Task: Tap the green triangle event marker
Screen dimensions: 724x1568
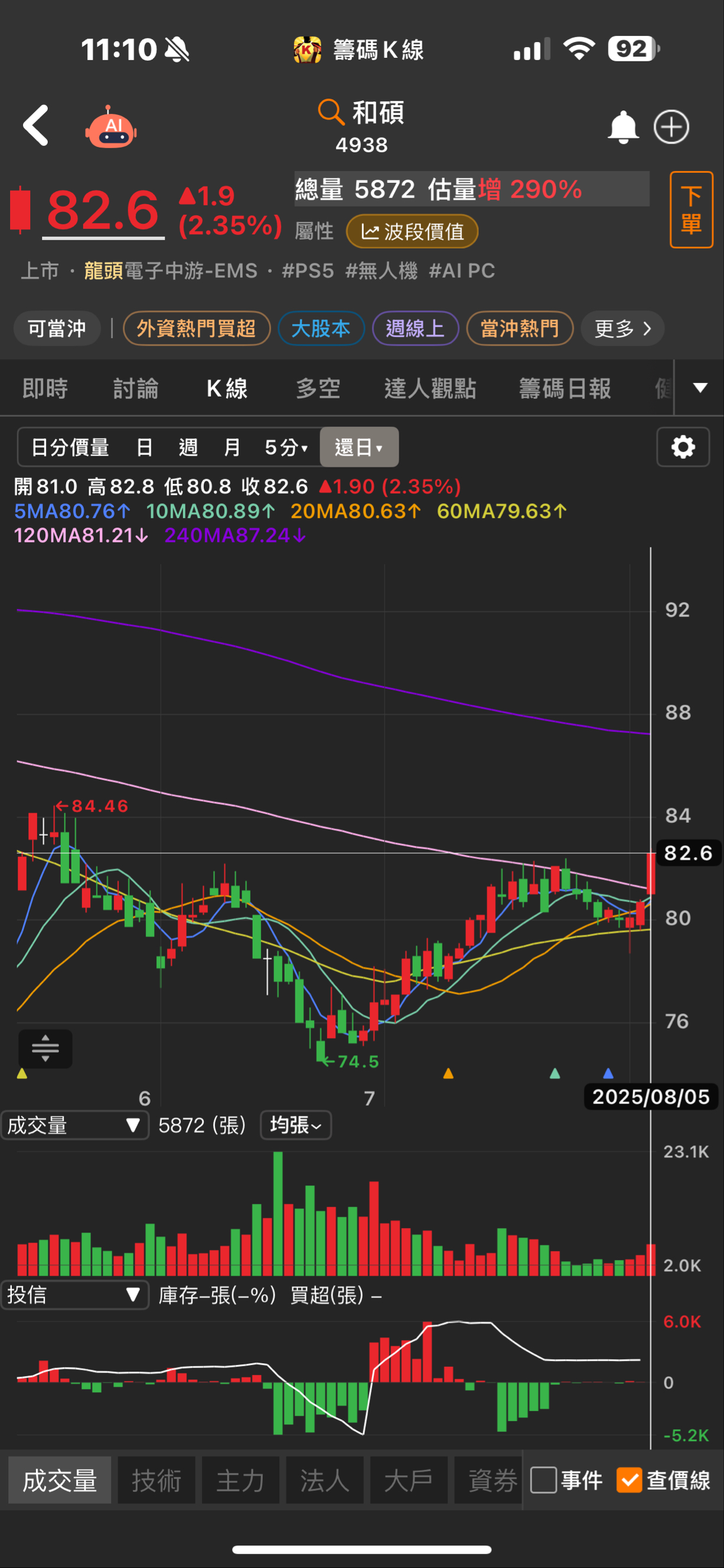Action: 555,1073
